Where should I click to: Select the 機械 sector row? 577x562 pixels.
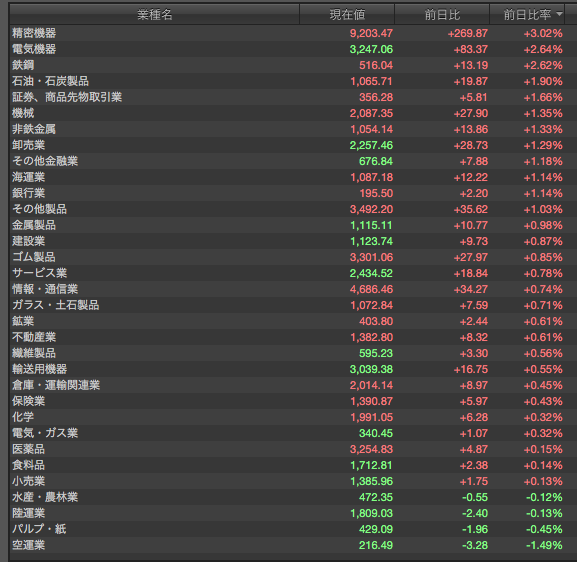[293, 113]
